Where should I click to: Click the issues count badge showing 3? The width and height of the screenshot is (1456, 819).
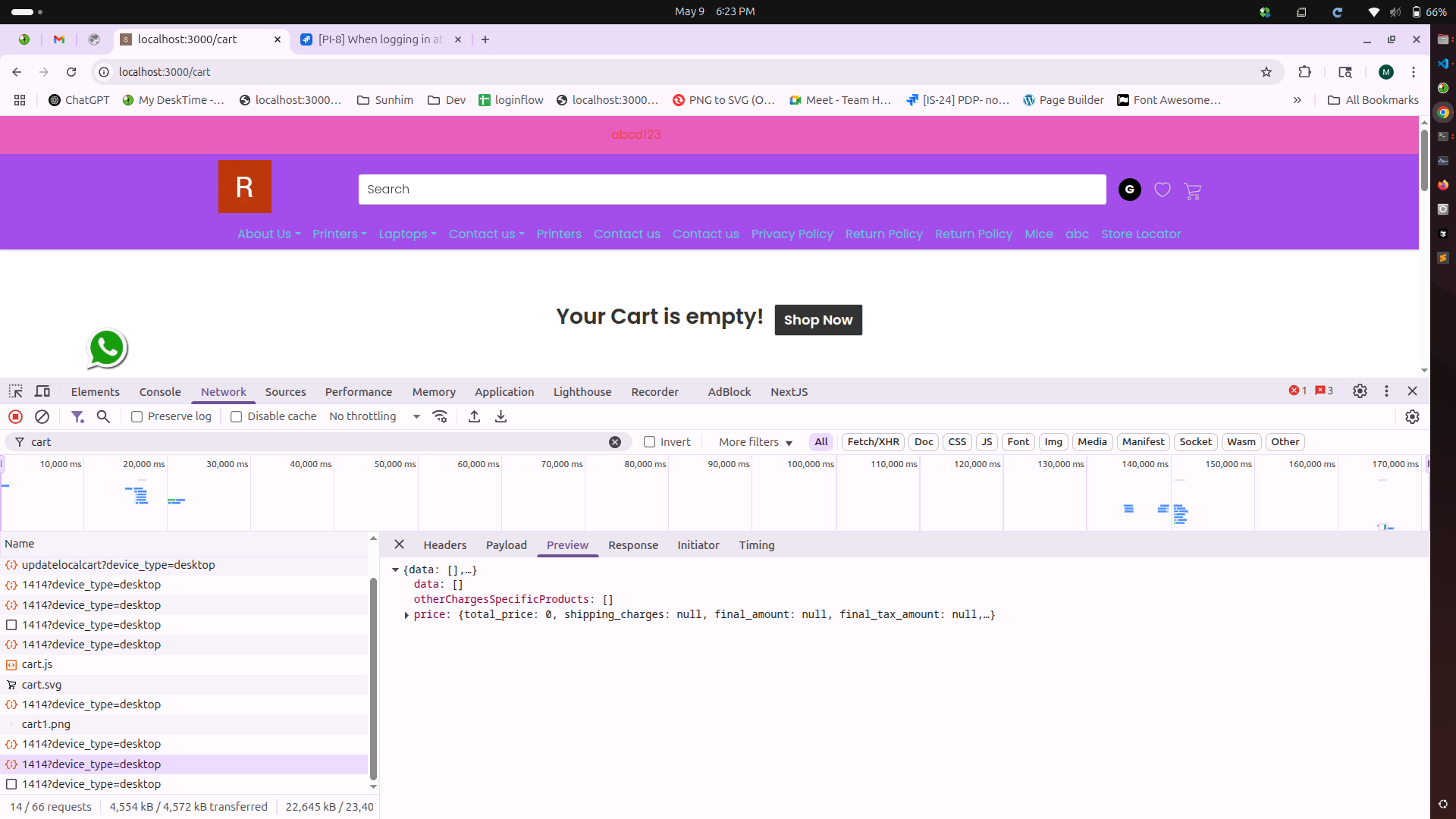[1324, 391]
